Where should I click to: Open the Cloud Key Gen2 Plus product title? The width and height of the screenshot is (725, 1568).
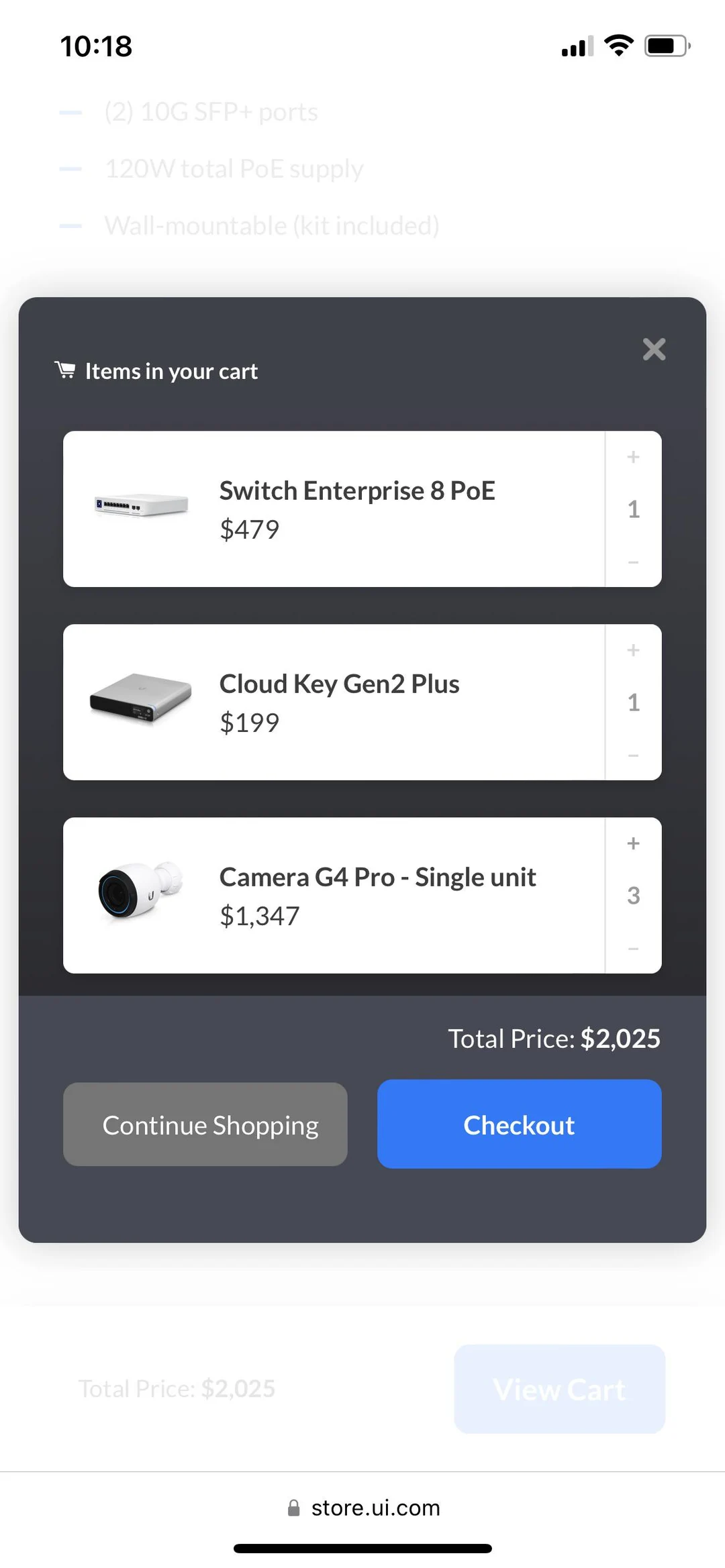[x=339, y=684]
